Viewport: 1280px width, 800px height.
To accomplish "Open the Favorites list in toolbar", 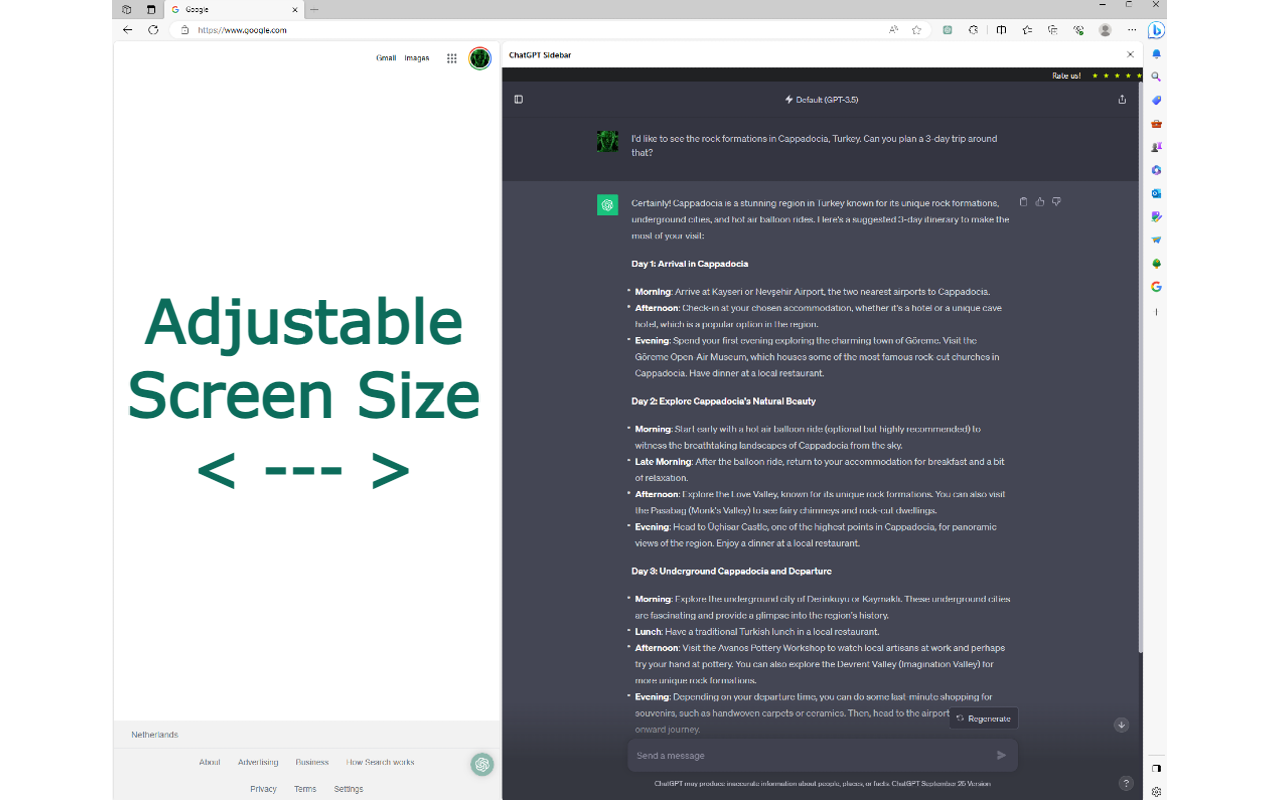I will [x=1027, y=30].
